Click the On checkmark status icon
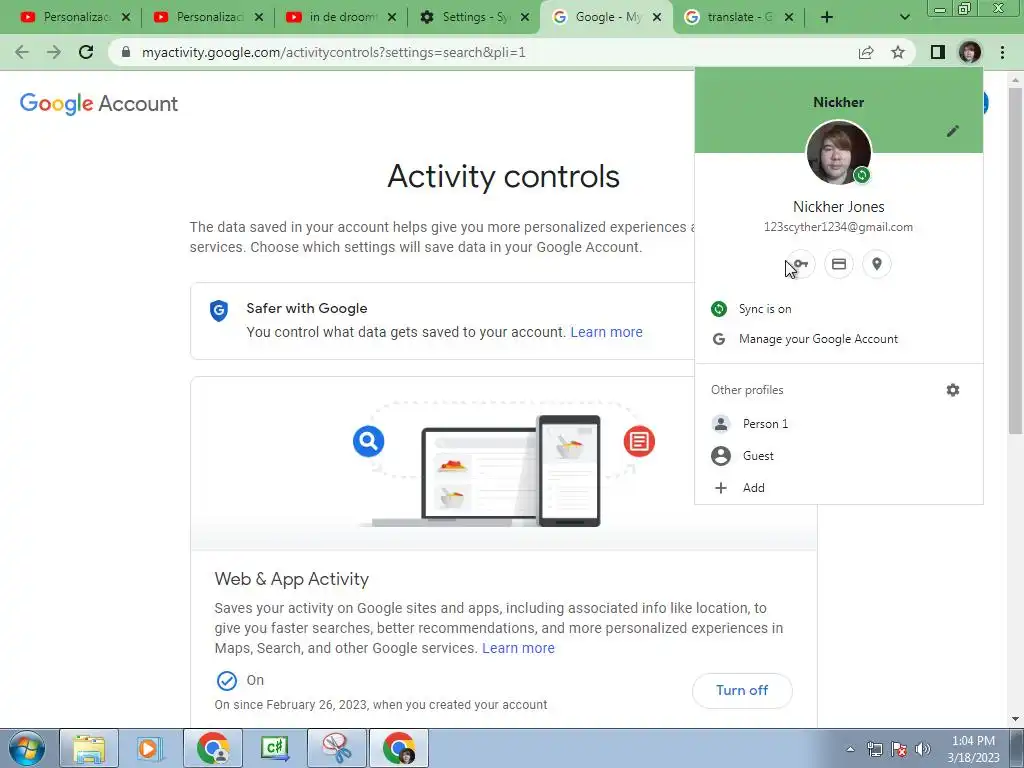This screenshot has height=768, width=1024. 227,680
